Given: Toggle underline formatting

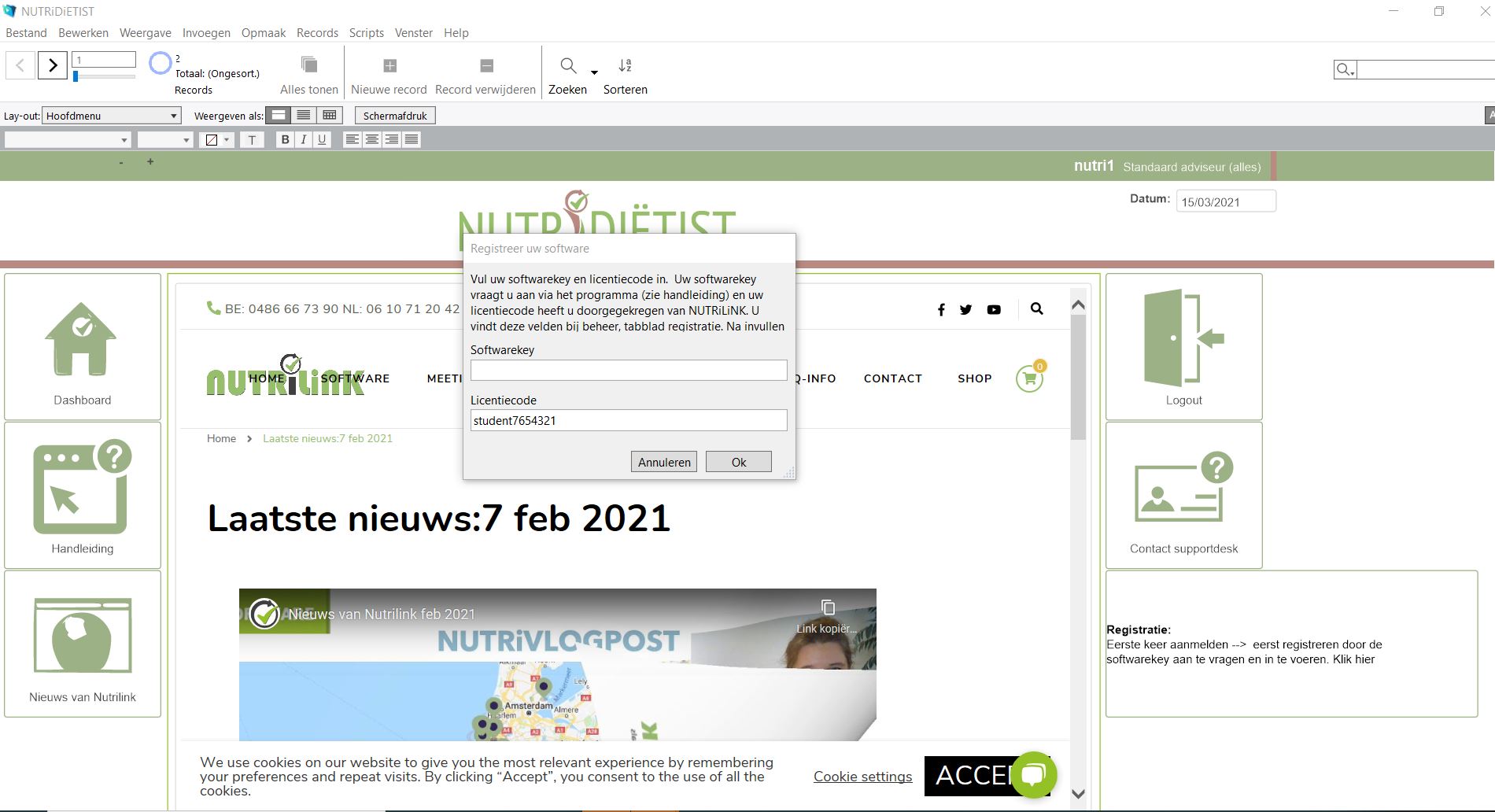Looking at the screenshot, I should coord(321,139).
